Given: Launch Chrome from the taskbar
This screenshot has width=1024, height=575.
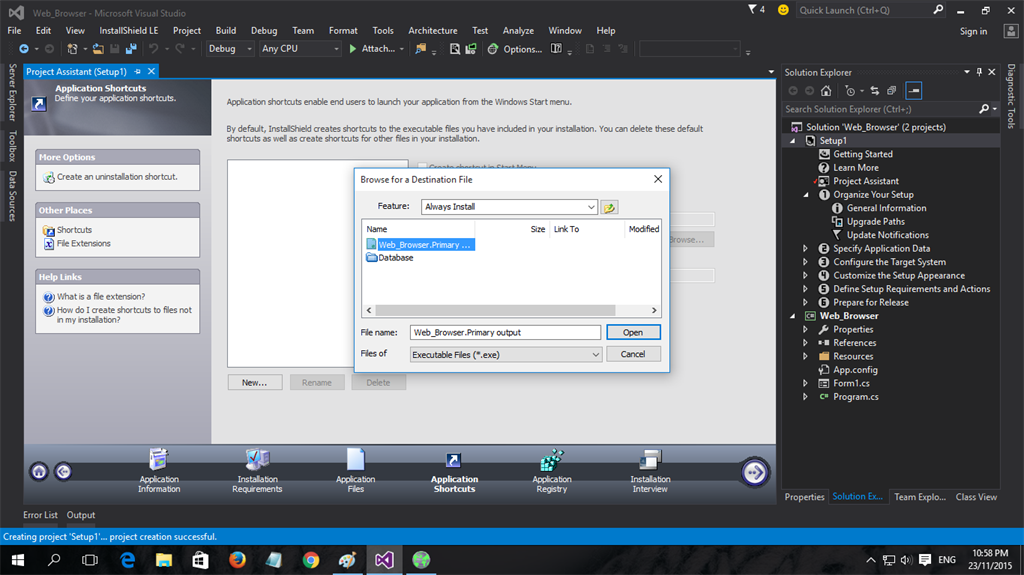Looking at the screenshot, I should 311,560.
